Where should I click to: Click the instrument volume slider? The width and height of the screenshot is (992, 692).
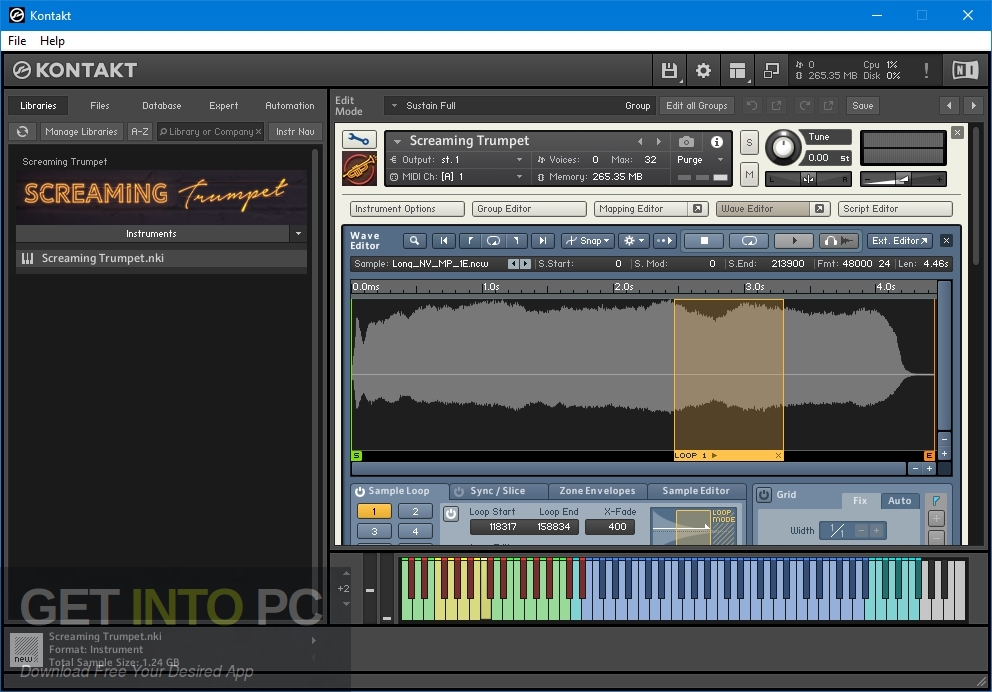coord(903,179)
